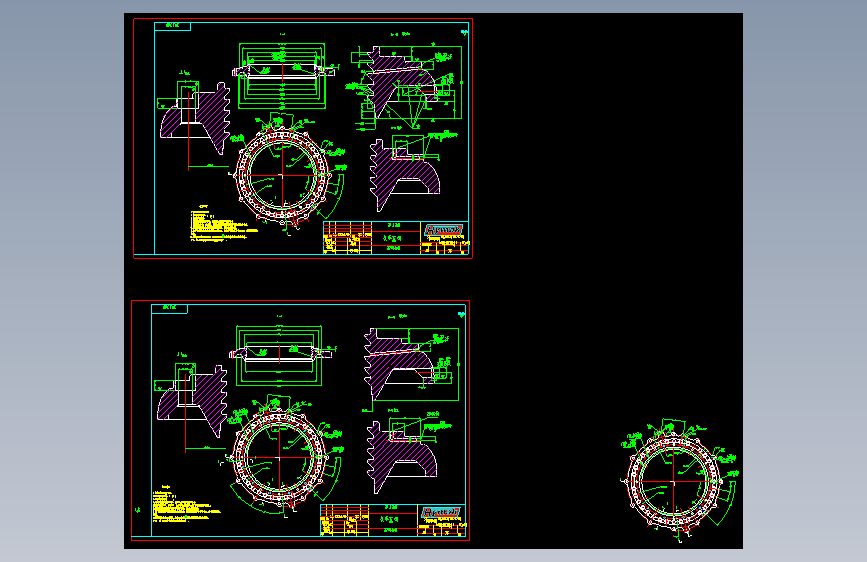Click the left hatched section view in bottom sheet
Viewport: 867px width, 562px height.
192,400
